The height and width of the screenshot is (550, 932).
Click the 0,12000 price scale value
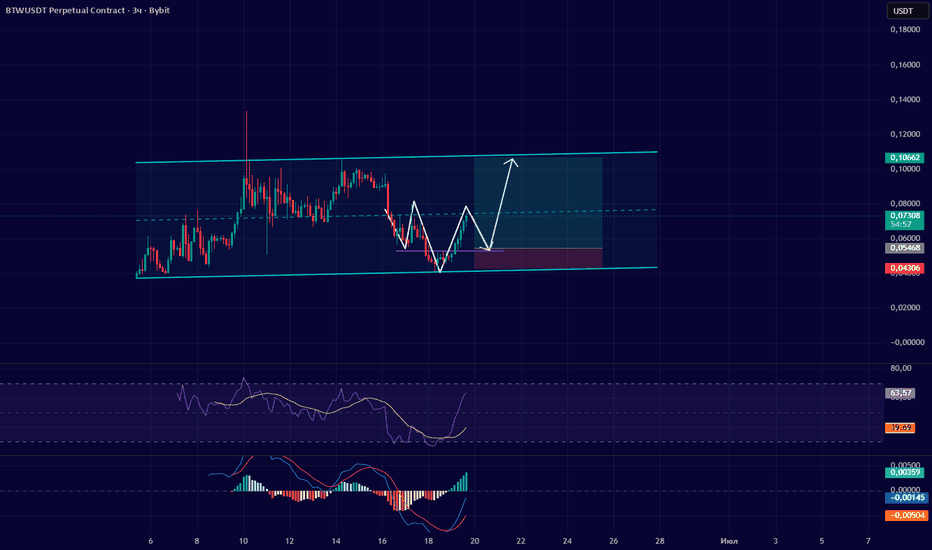point(907,134)
